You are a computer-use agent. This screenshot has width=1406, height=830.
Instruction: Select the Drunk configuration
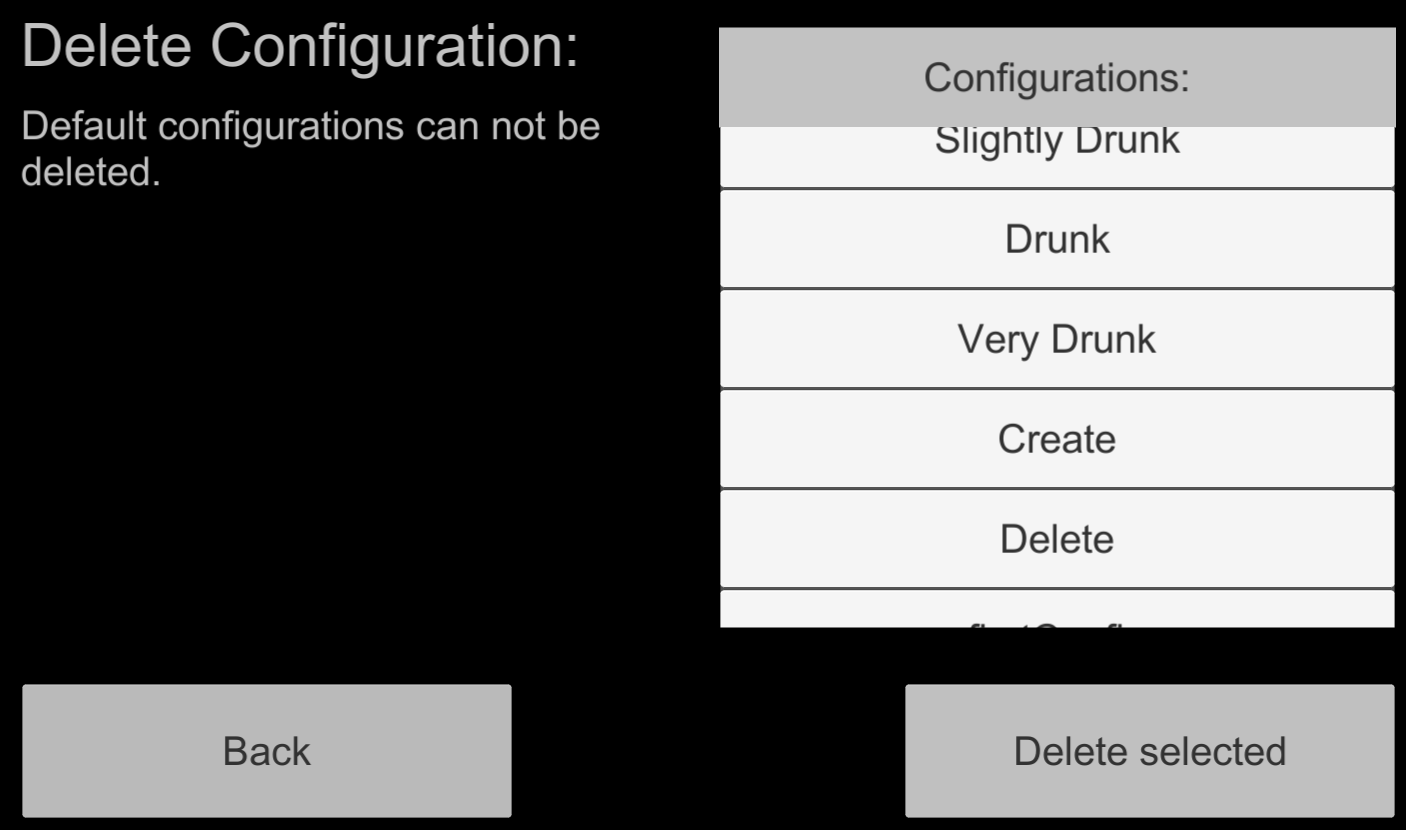(1057, 239)
